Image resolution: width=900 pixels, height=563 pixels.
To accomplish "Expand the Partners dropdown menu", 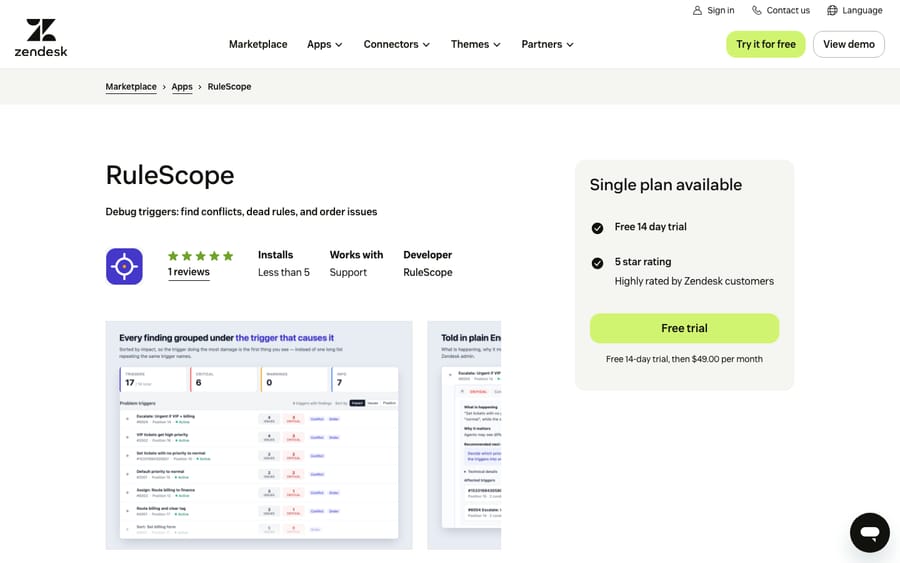I will [x=548, y=44].
